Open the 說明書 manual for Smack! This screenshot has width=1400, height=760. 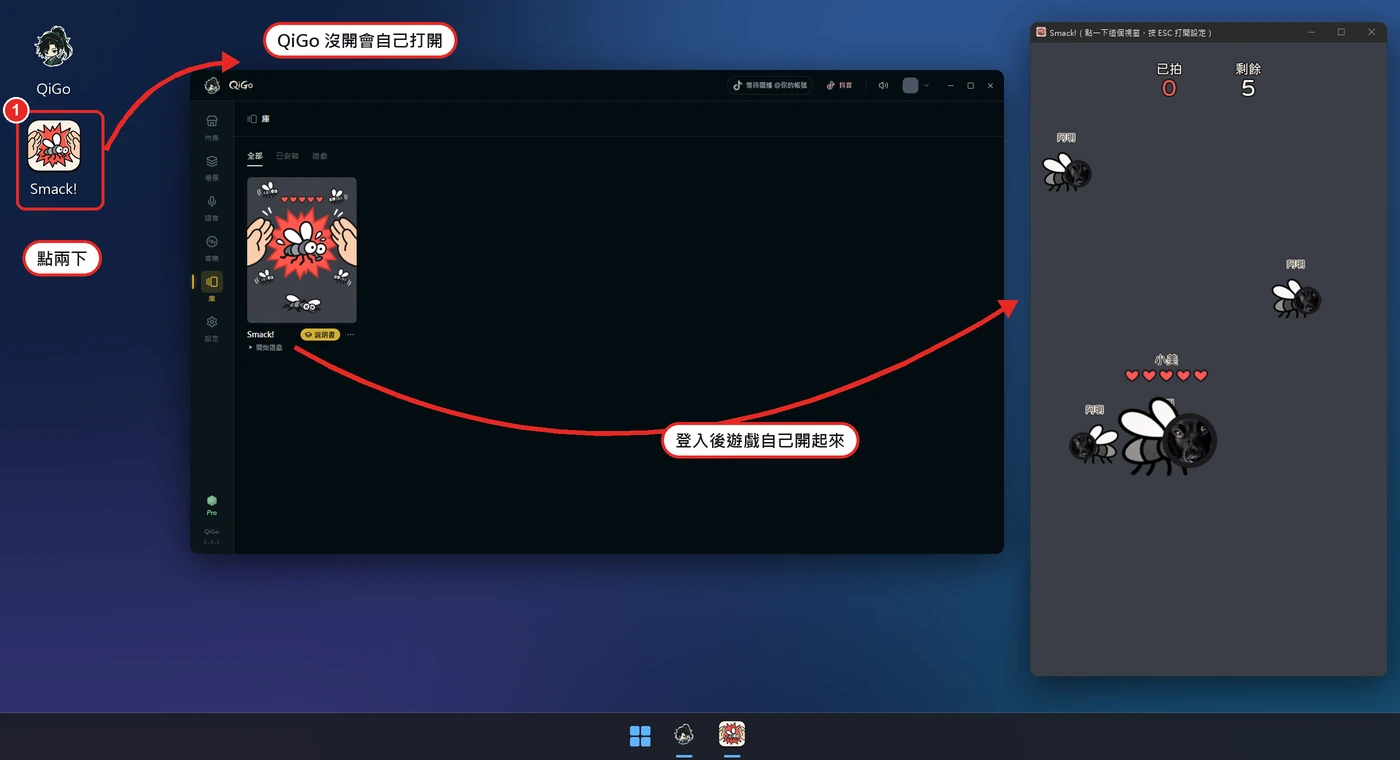320,334
